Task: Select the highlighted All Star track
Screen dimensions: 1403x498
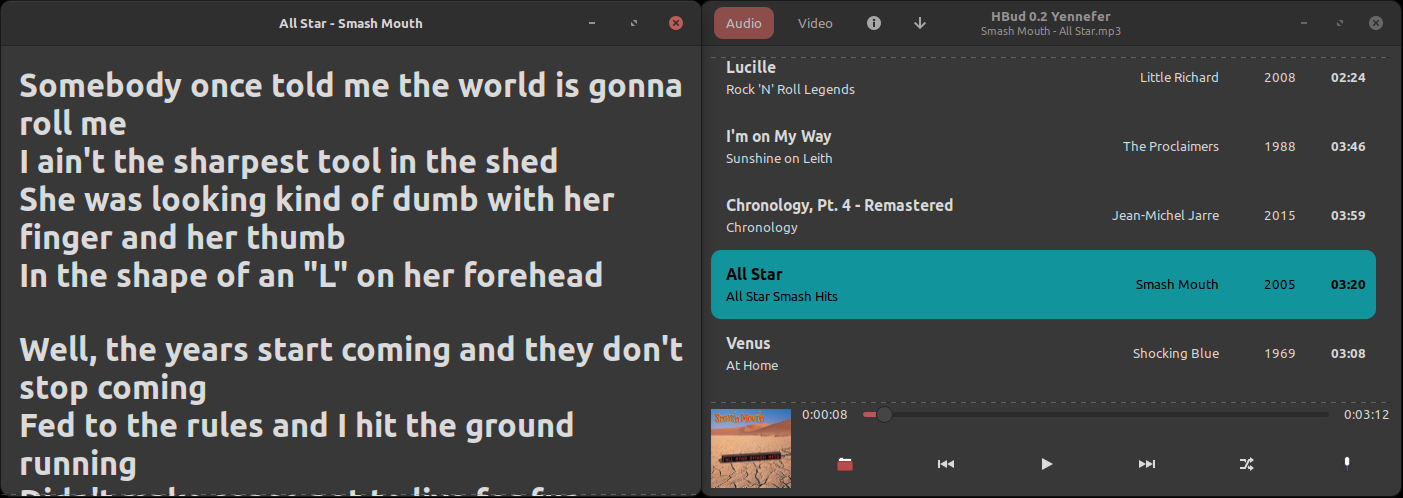Action: (x=1043, y=285)
